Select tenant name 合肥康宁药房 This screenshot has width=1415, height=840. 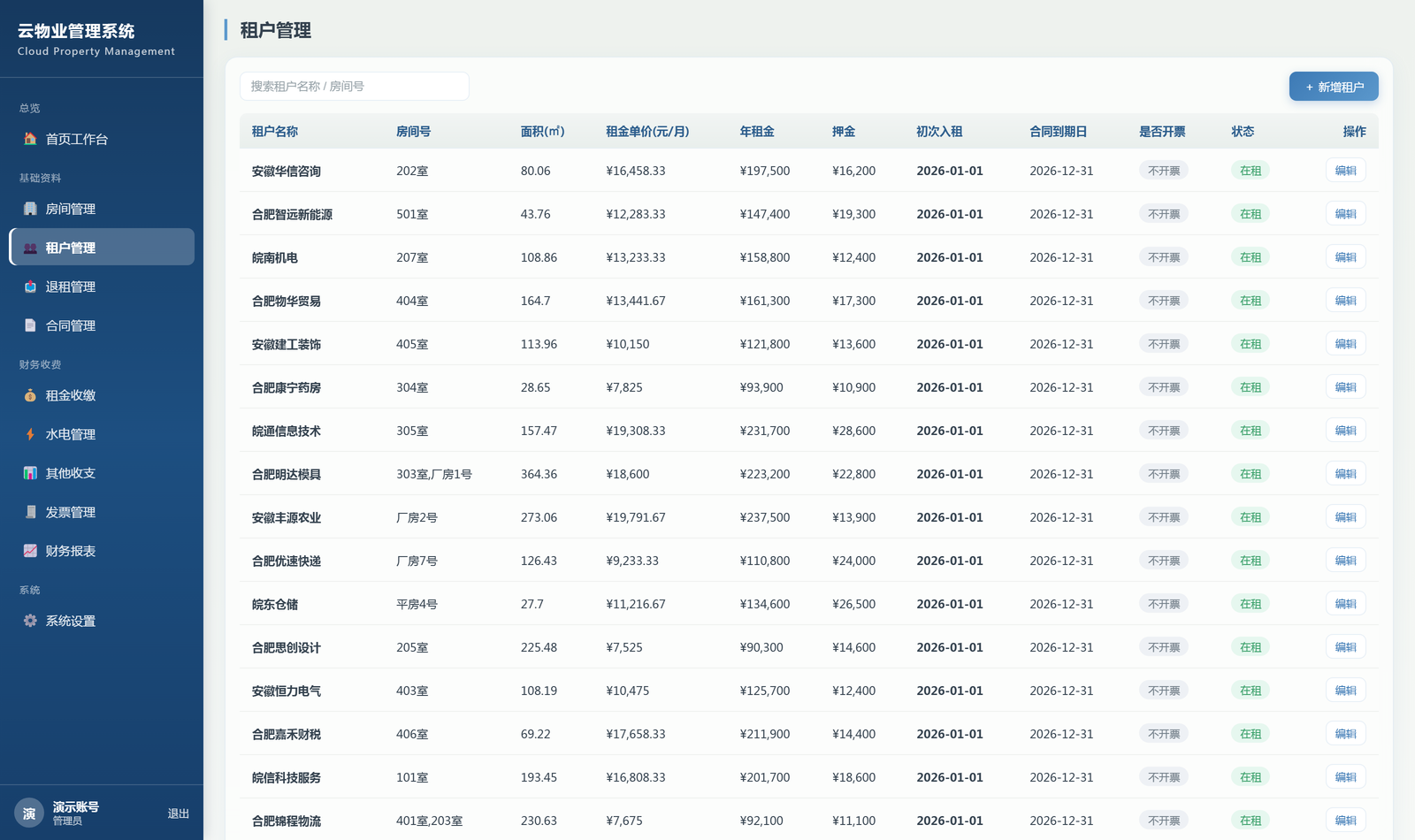(x=287, y=387)
